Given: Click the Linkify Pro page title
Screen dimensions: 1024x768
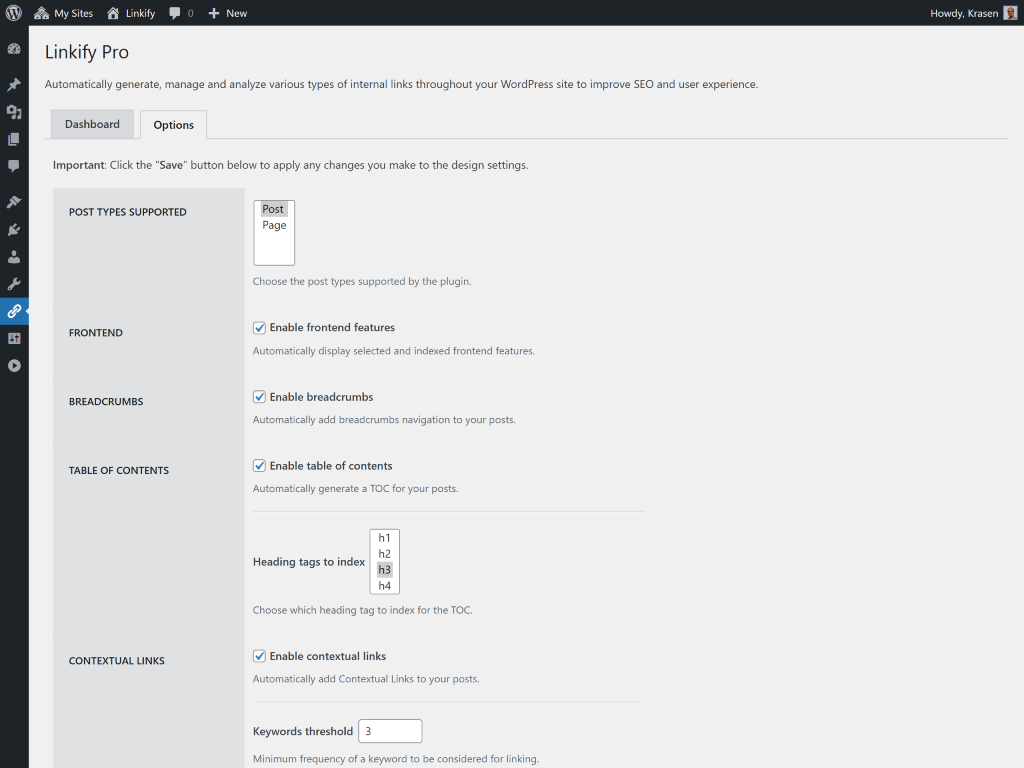Looking at the screenshot, I should (x=87, y=52).
